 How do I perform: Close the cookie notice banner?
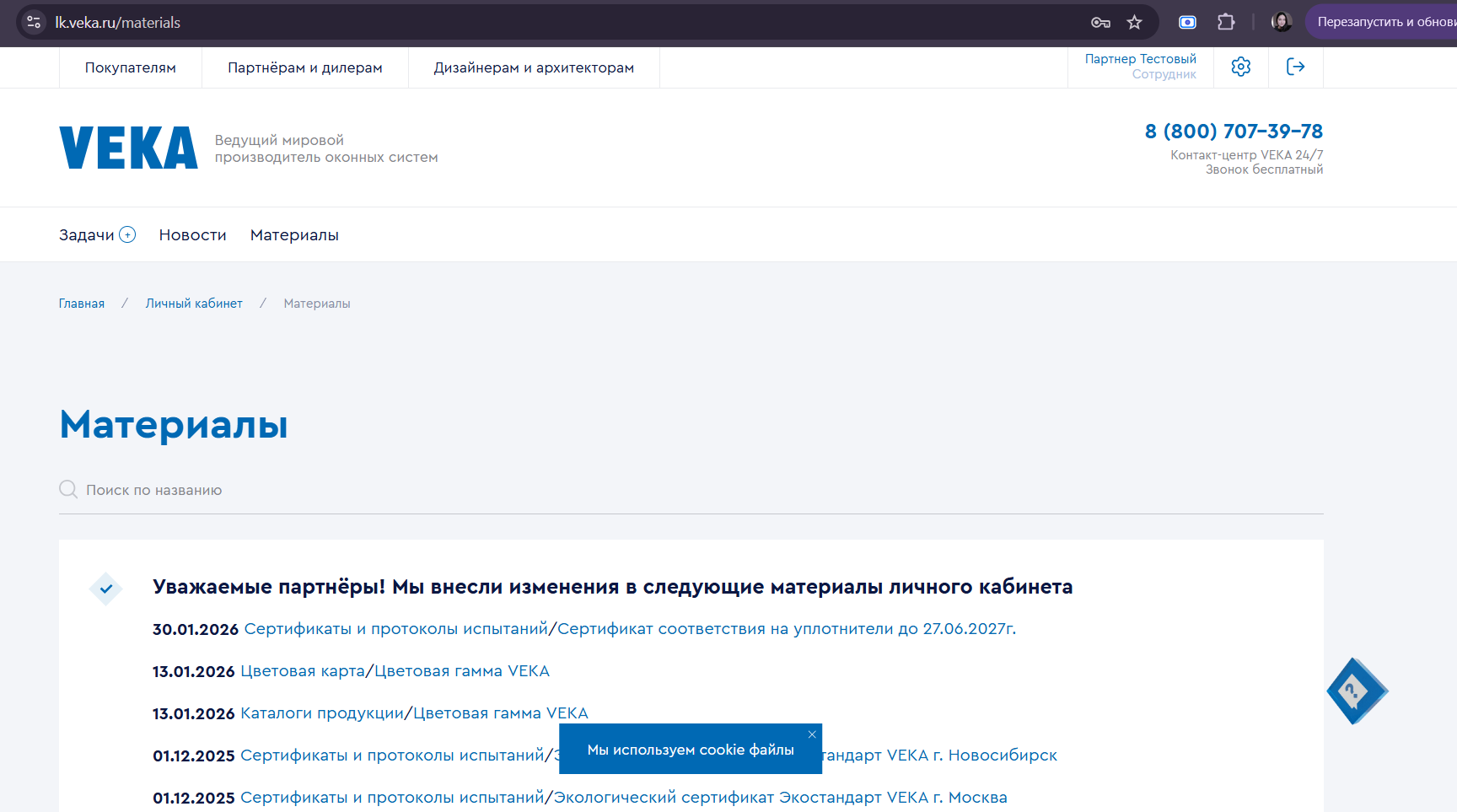click(x=812, y=734)
